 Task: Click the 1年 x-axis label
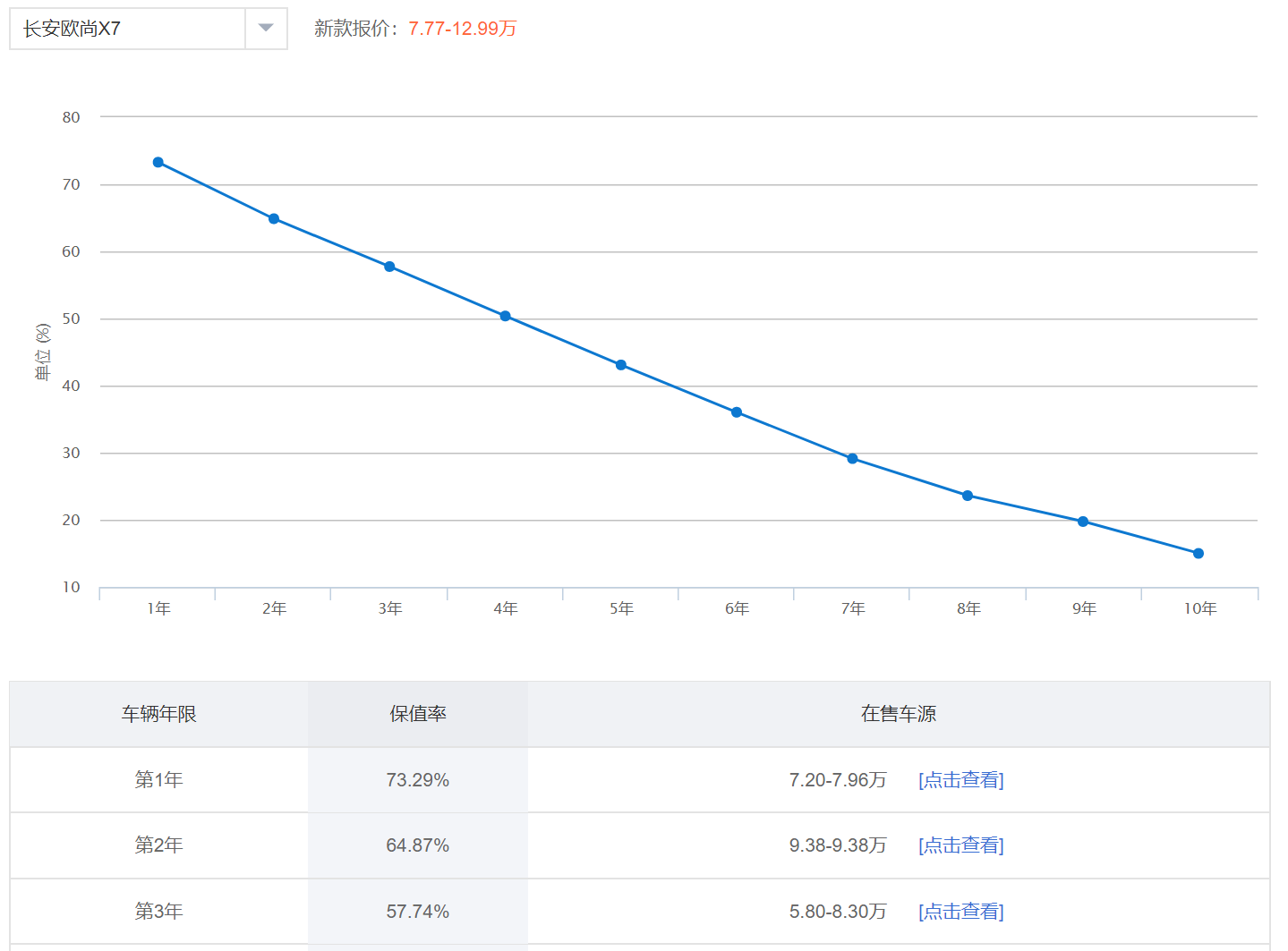(158, 608)
